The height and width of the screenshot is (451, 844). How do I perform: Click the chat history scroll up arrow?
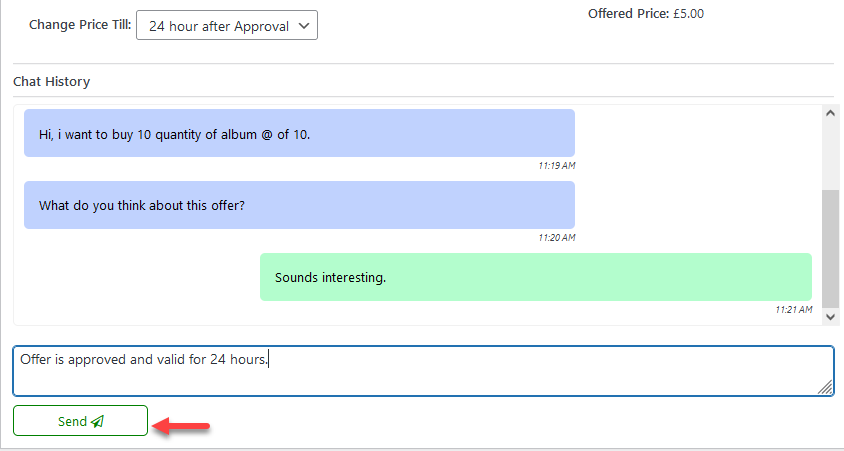pos(830,114)
